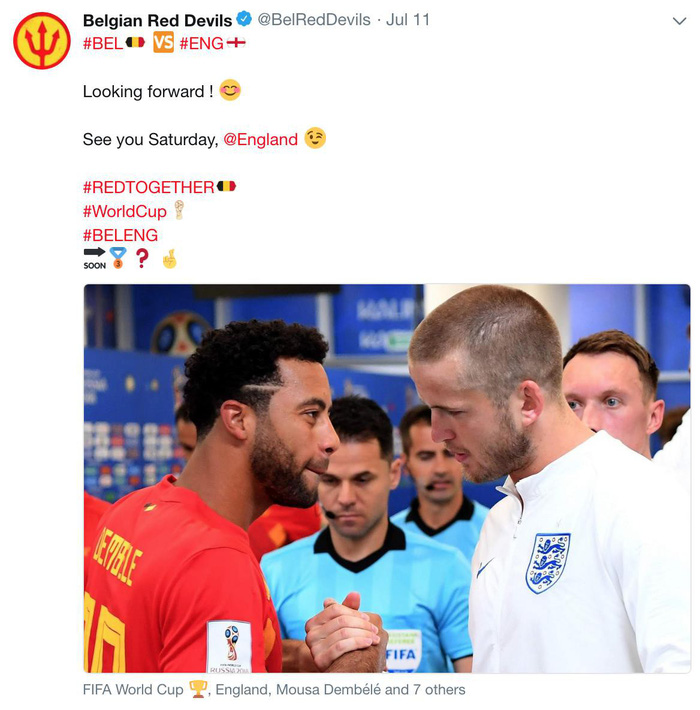Click the winking face emoji

tap(315, 139)
